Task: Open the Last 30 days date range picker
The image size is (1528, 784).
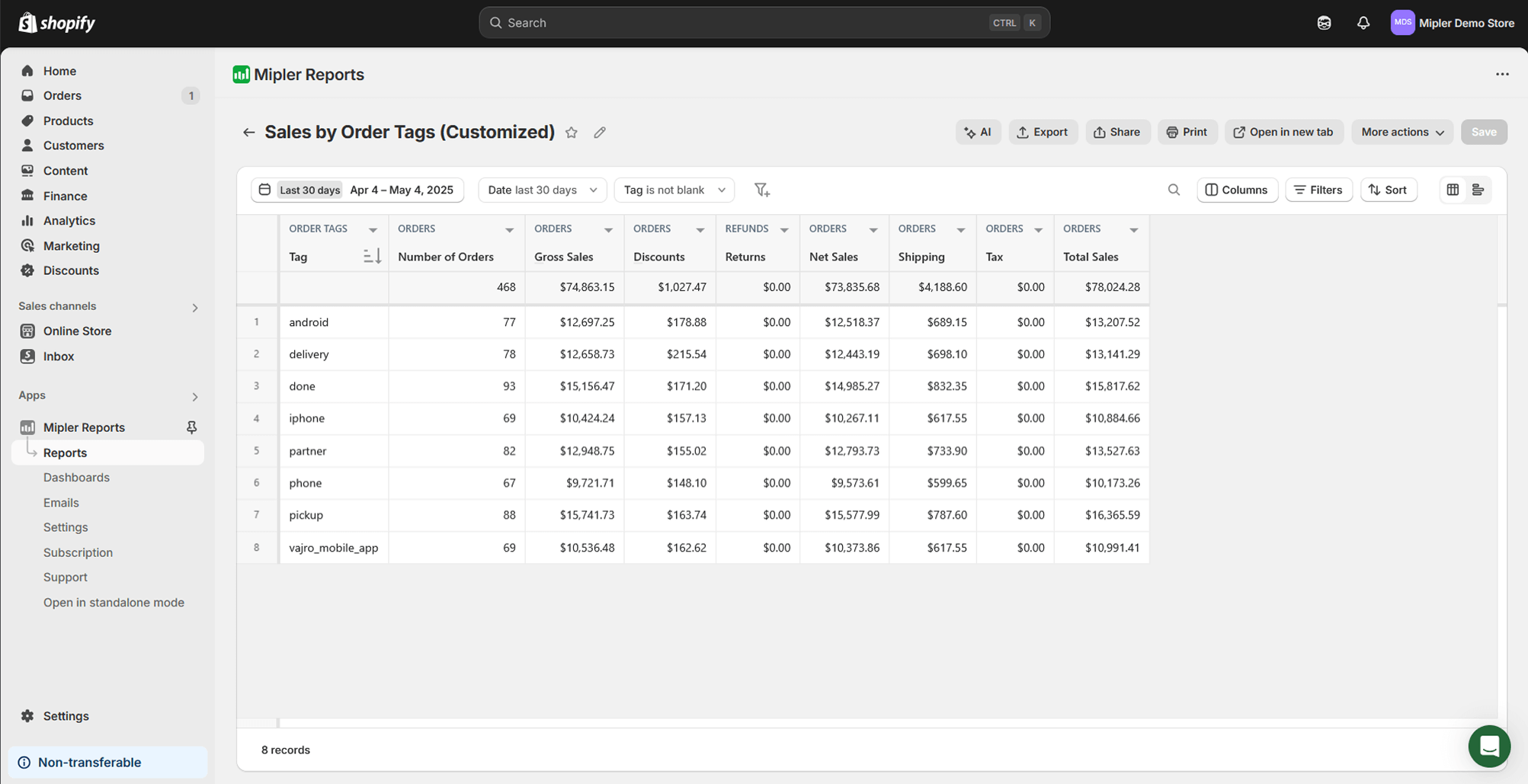Action: pyautogui.click(x=357, y=190)
